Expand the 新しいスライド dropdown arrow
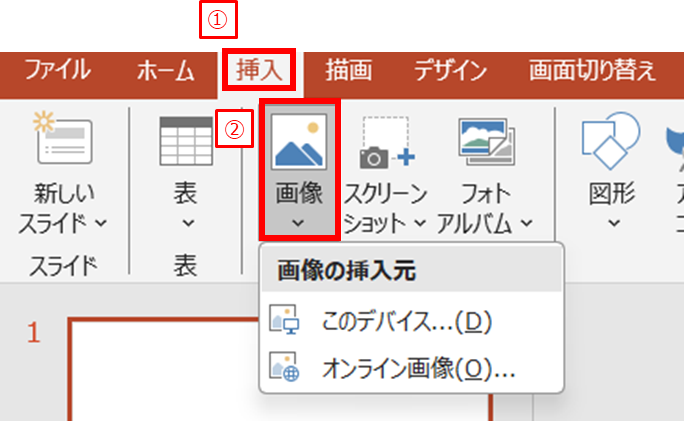 coord(102,222)
